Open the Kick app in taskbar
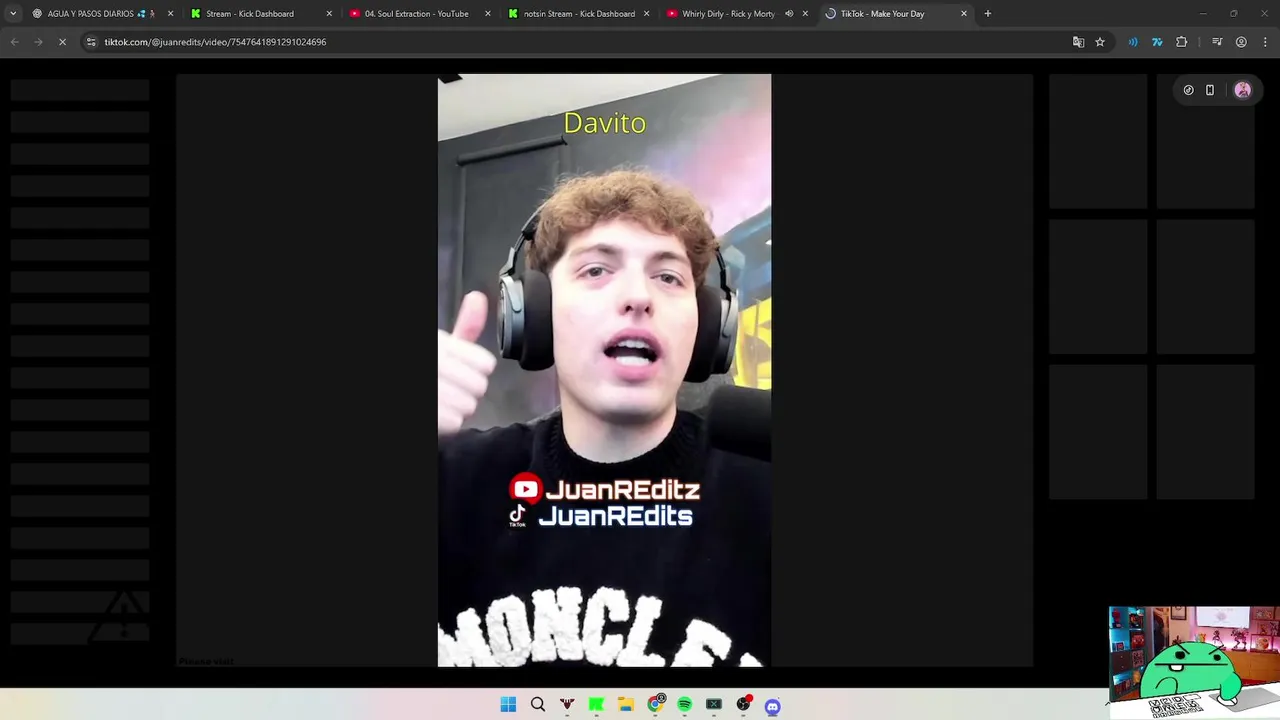 pyautogui.click(x=596, y=705)
